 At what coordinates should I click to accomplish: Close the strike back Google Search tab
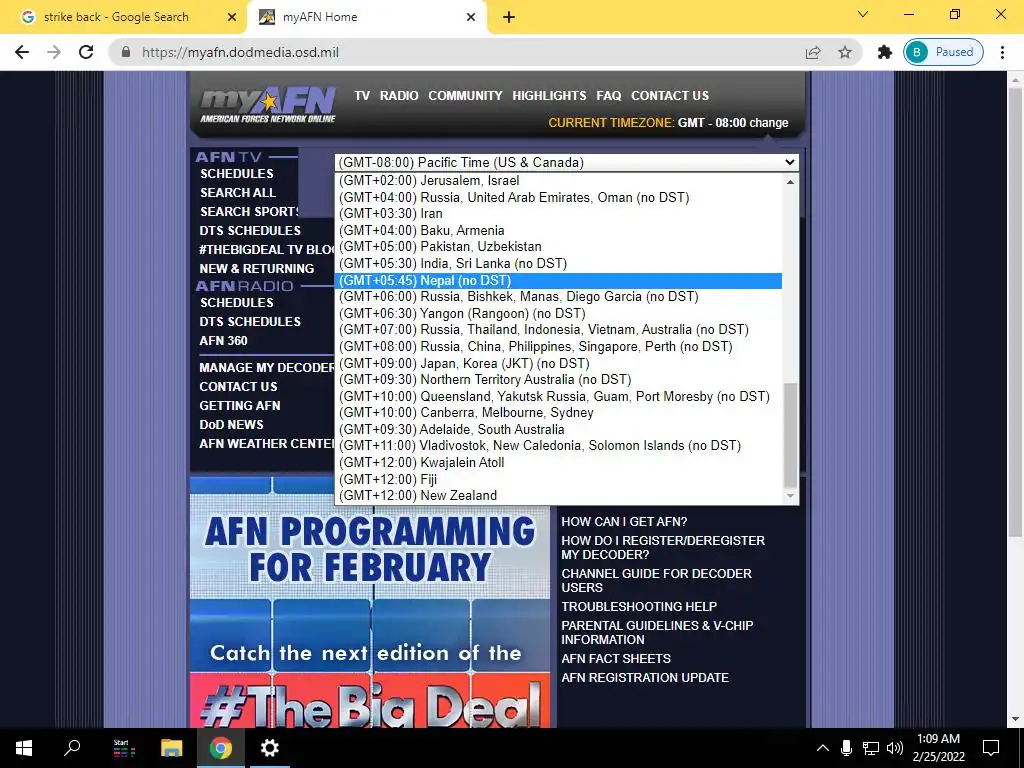[x=232, y=17]
